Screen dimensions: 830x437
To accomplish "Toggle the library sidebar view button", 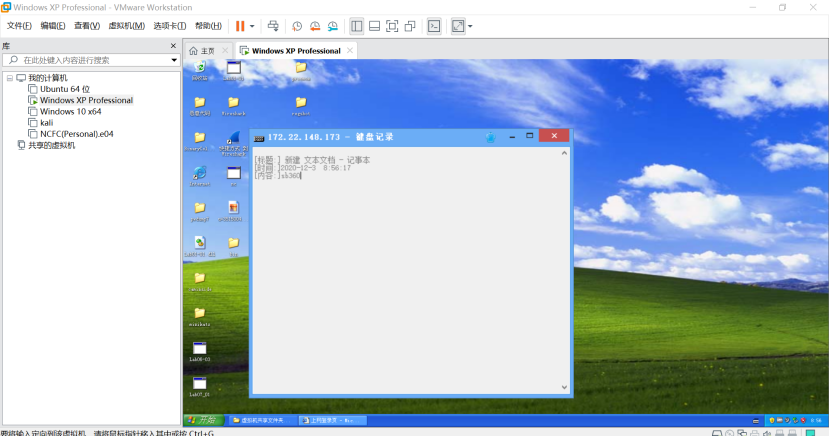I will 356,26.
